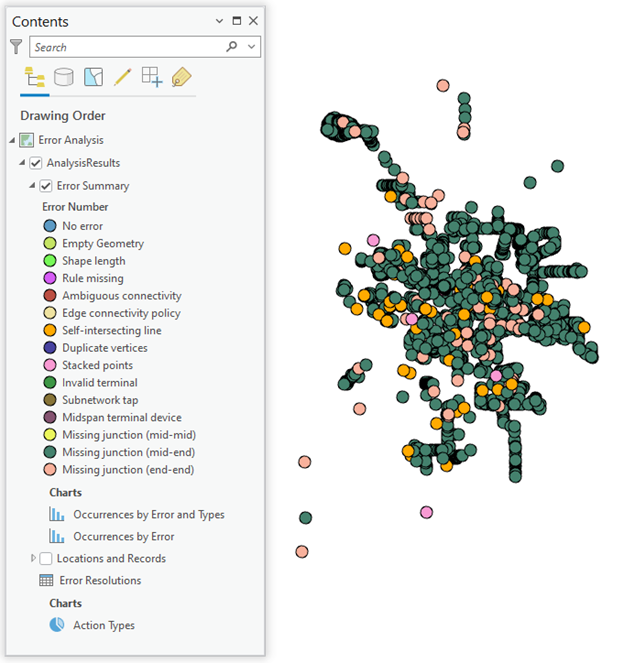The width and height of the screenshot is (624, 663).
Task: Maximize the Contents pane
Action: tap(237, 20)
